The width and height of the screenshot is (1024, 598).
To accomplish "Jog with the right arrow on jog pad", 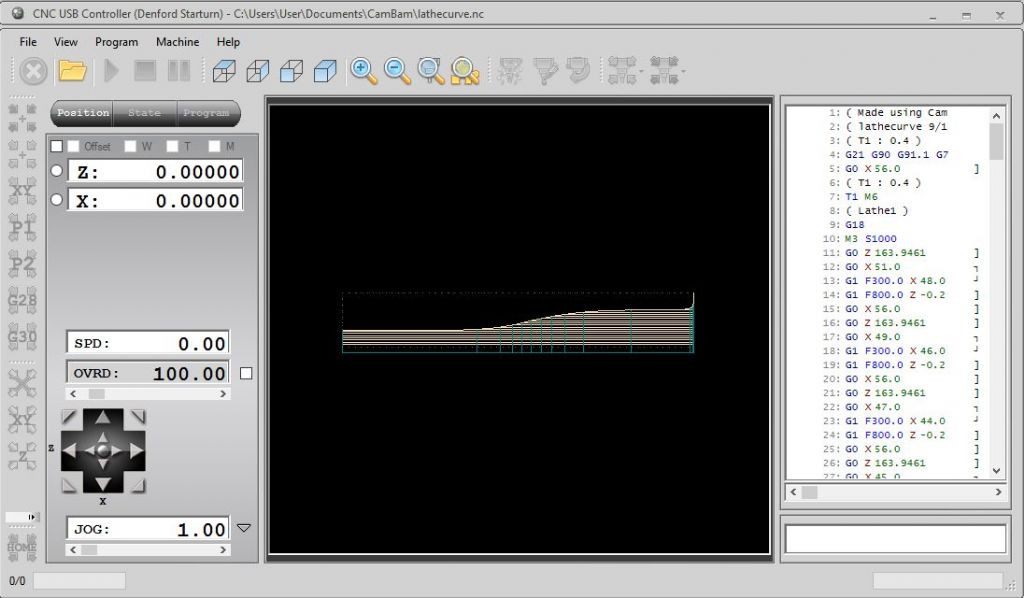I will point(136,450).
